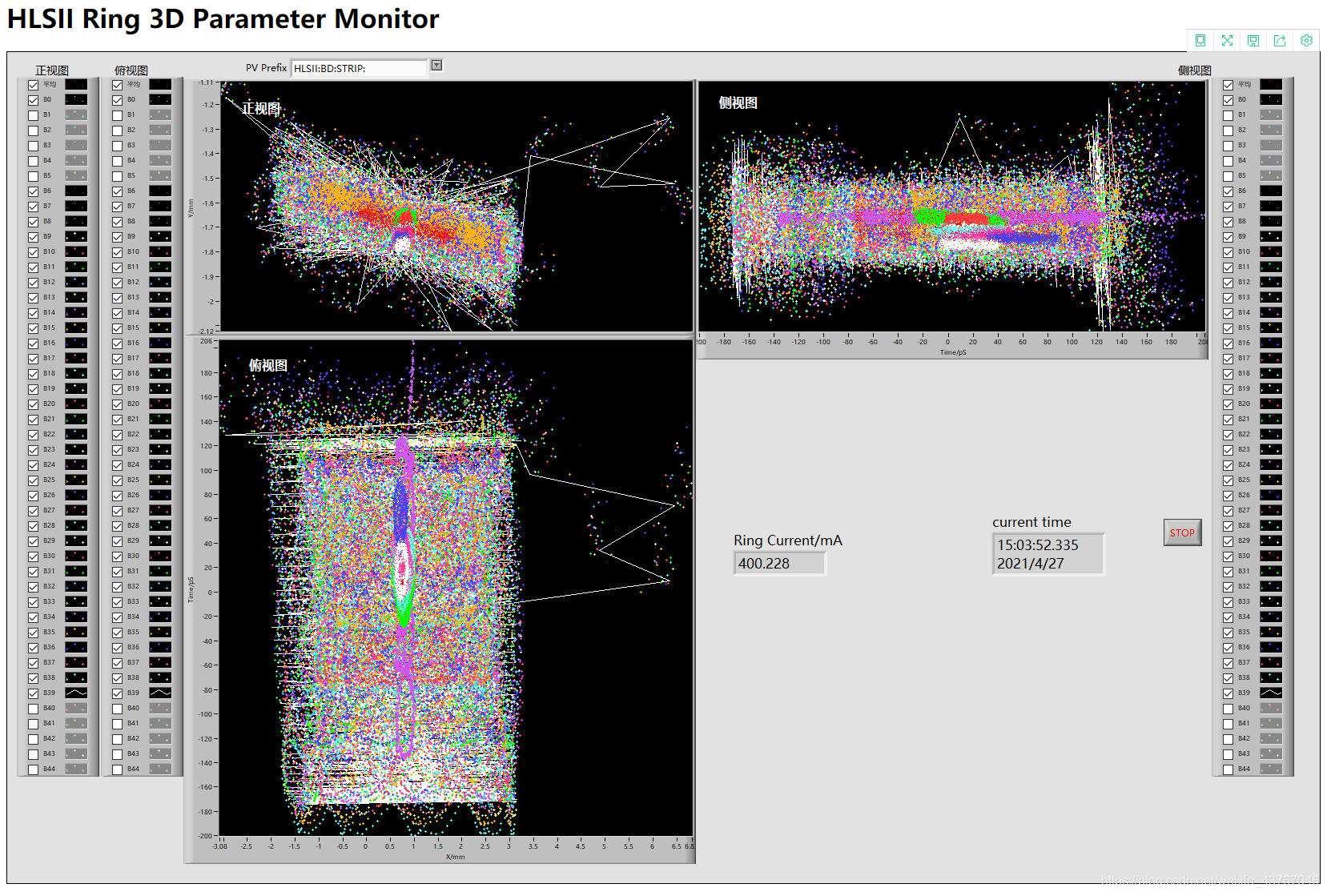This screenshot has width=1327, height=896.
Task: Click the X/mm axis label
Action: tap(456, 857)
